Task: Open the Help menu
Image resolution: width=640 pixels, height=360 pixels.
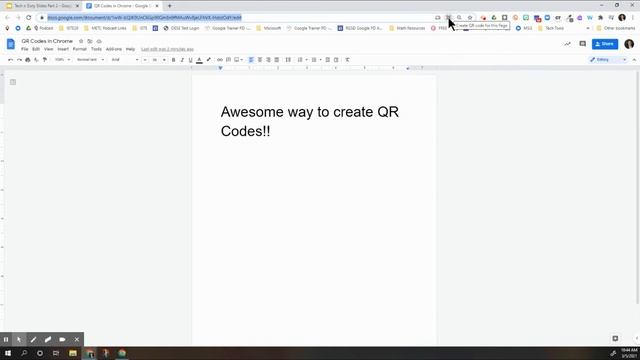Action: coord(130,49)
